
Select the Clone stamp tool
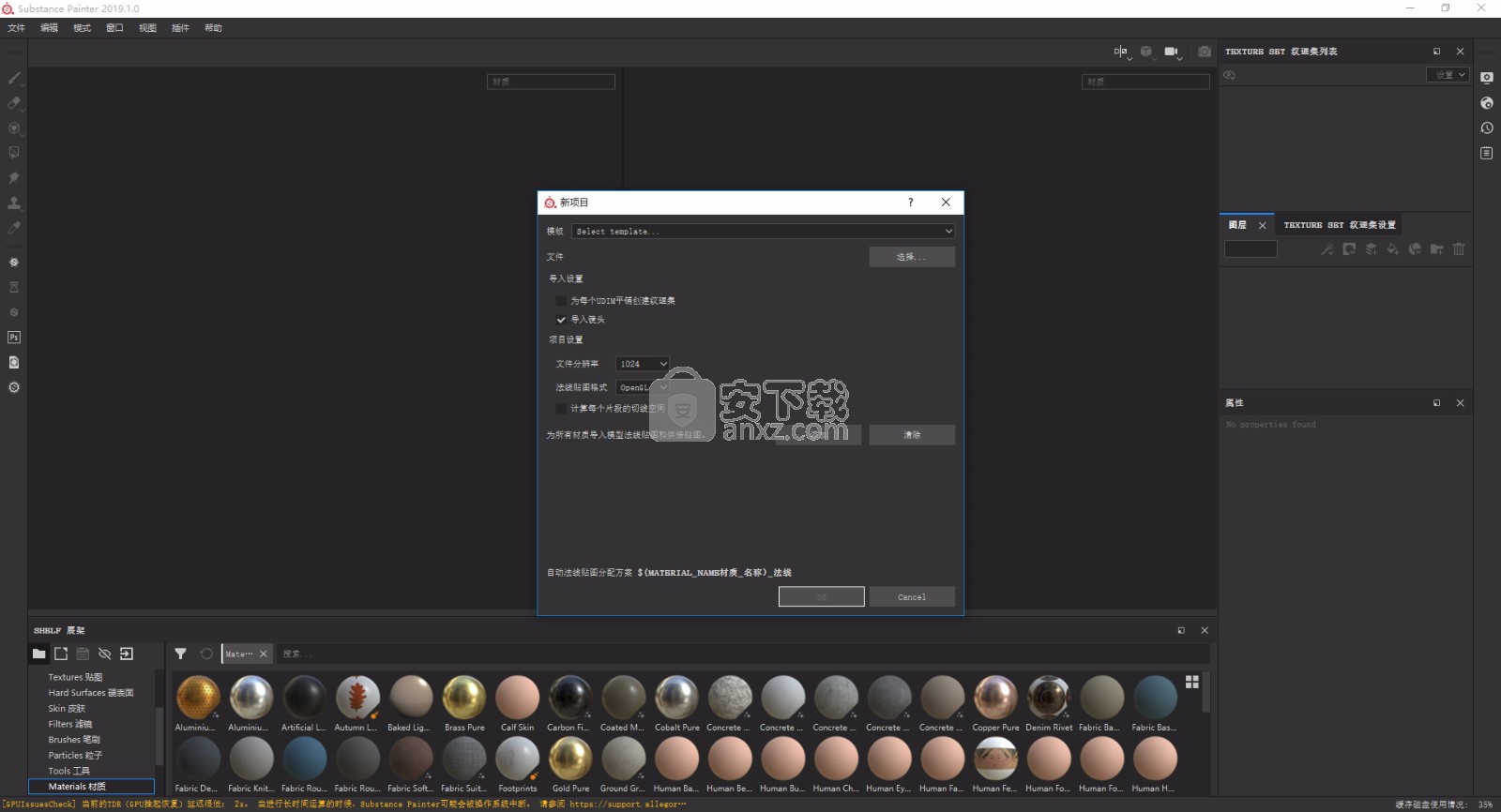(14, 203)
